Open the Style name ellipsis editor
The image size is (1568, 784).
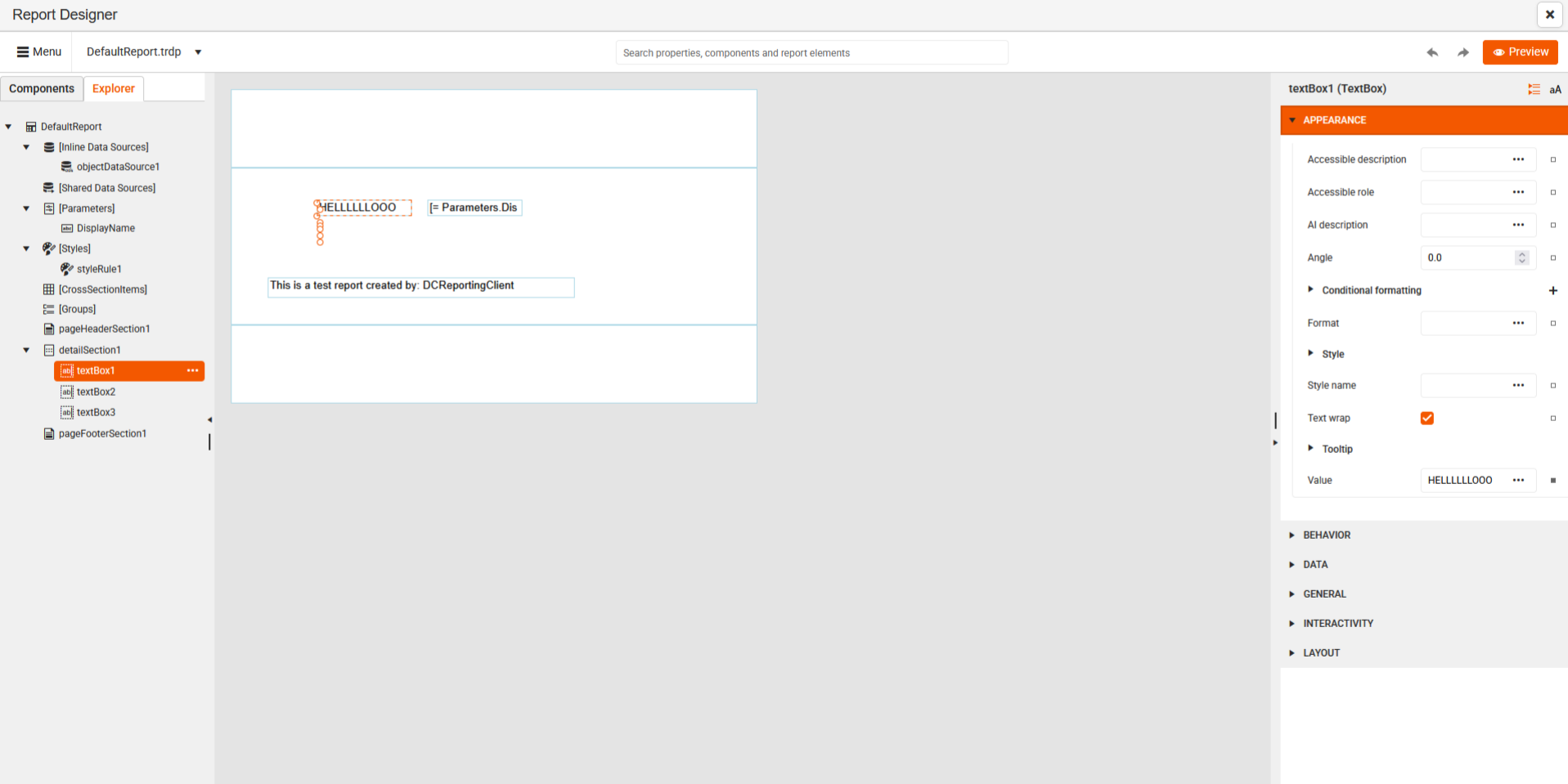tap(1518, 385)
